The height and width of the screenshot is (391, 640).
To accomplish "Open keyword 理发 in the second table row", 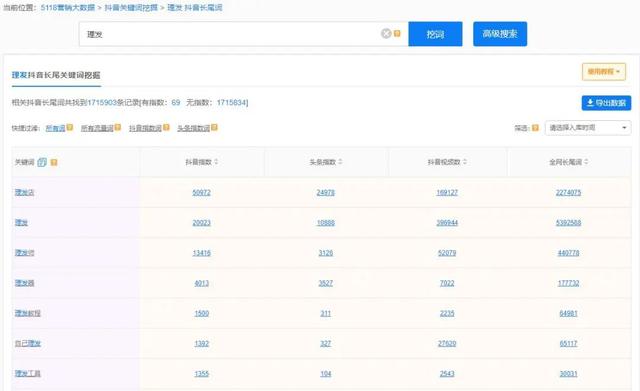I will tap(21, 222).
